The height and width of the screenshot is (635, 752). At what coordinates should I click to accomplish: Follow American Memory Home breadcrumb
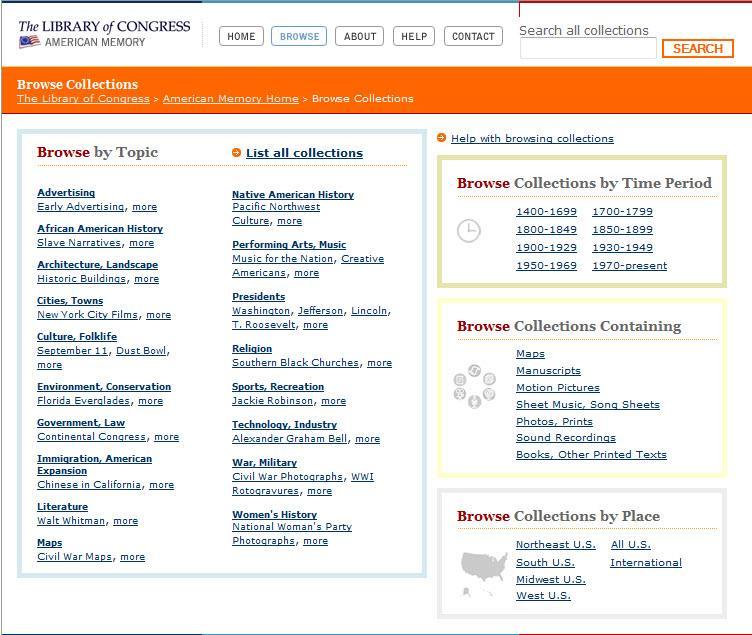231,98
